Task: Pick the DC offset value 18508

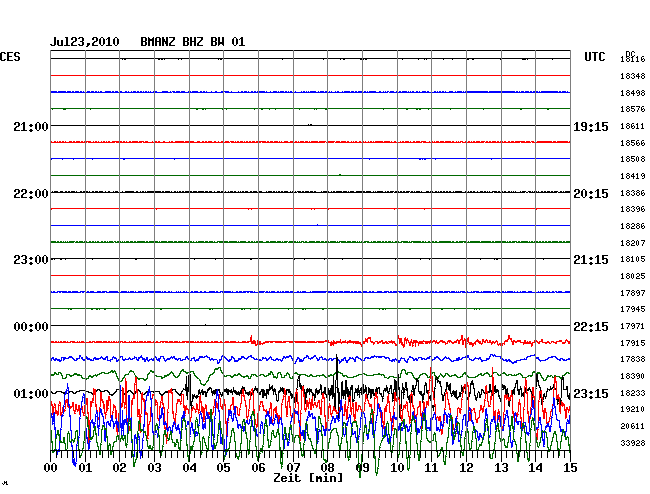Action: (633, 159)
